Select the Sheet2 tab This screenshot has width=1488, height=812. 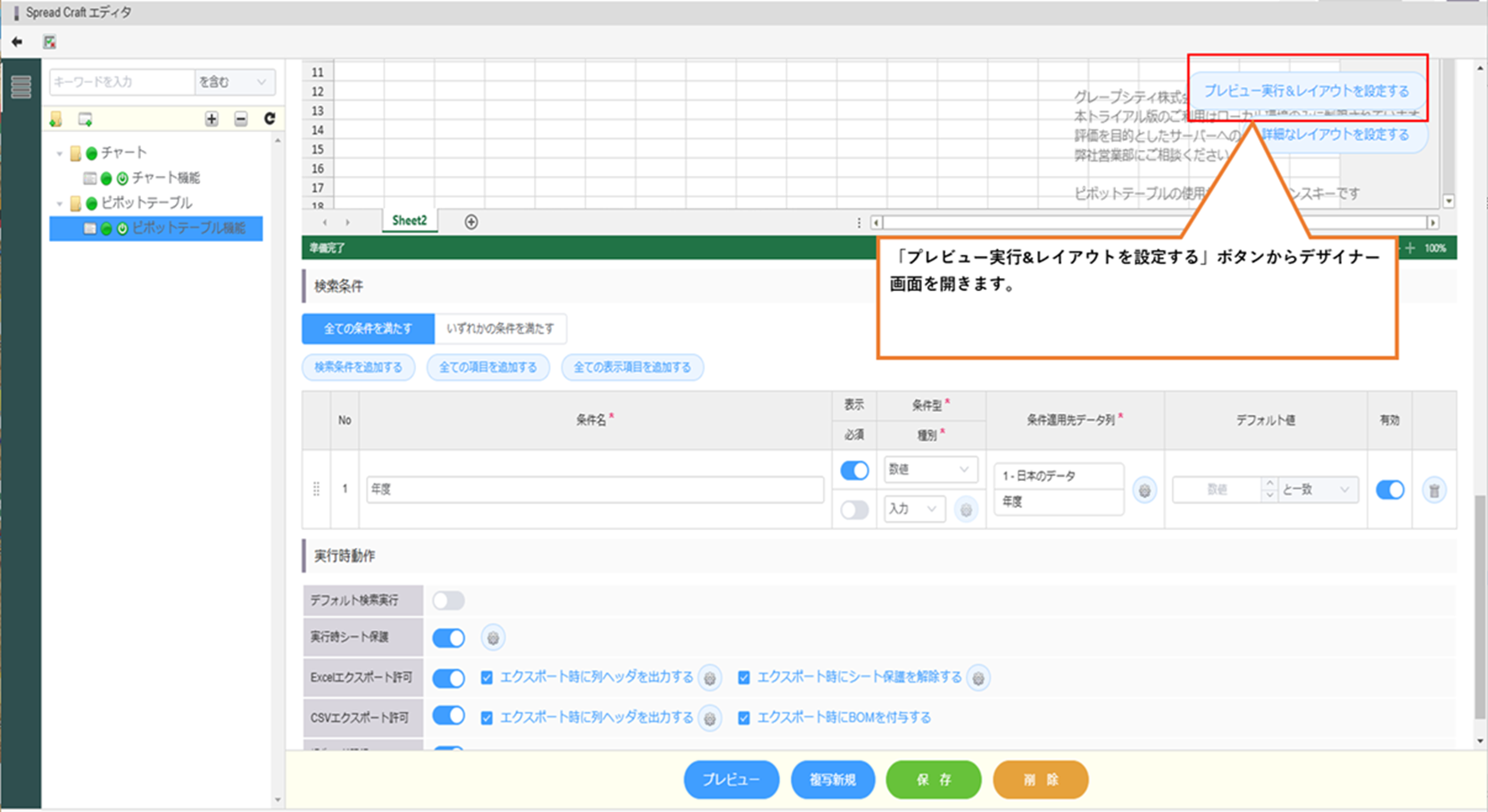409,220
